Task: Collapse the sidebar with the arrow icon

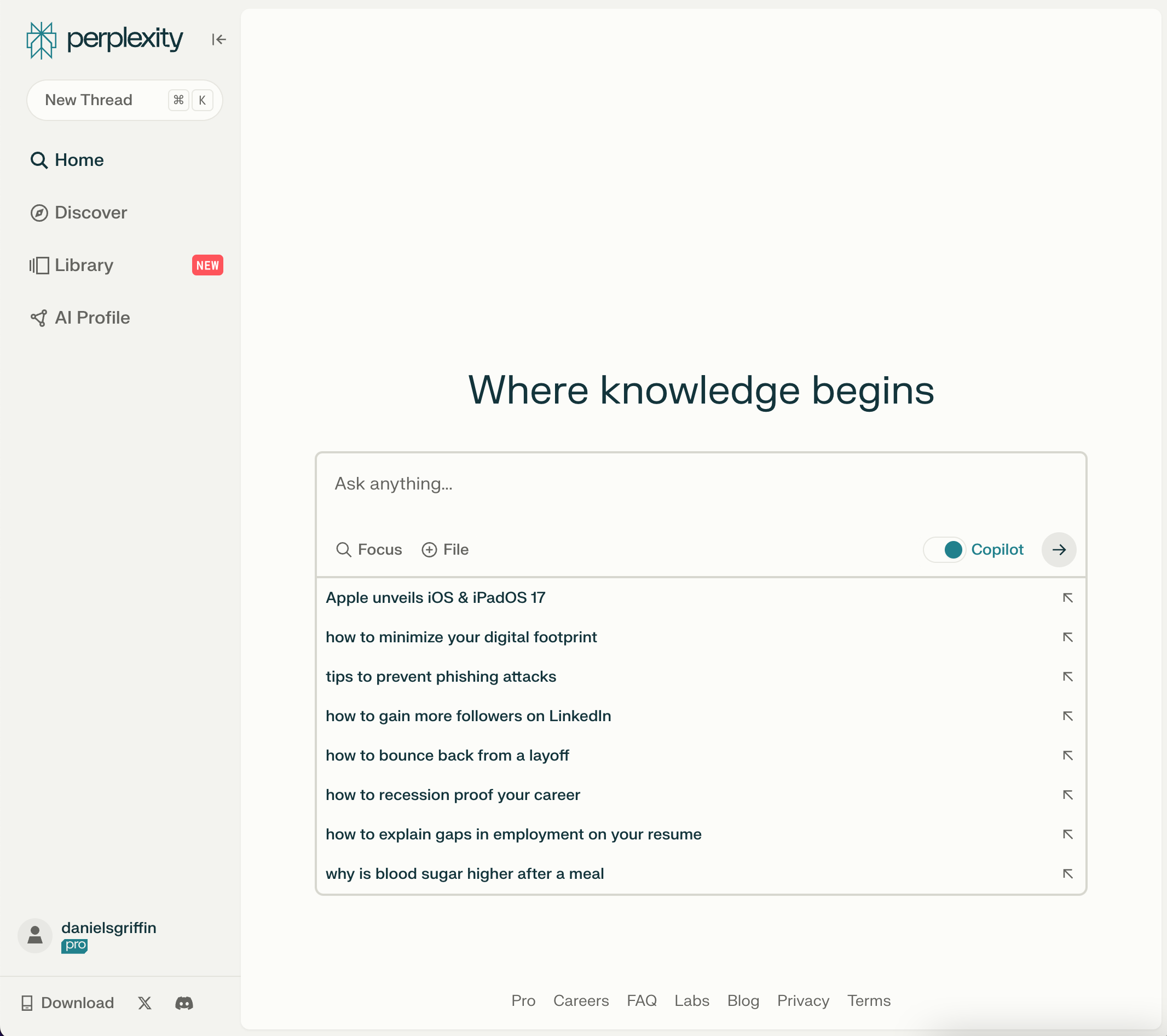Action: tap(218, 39)
